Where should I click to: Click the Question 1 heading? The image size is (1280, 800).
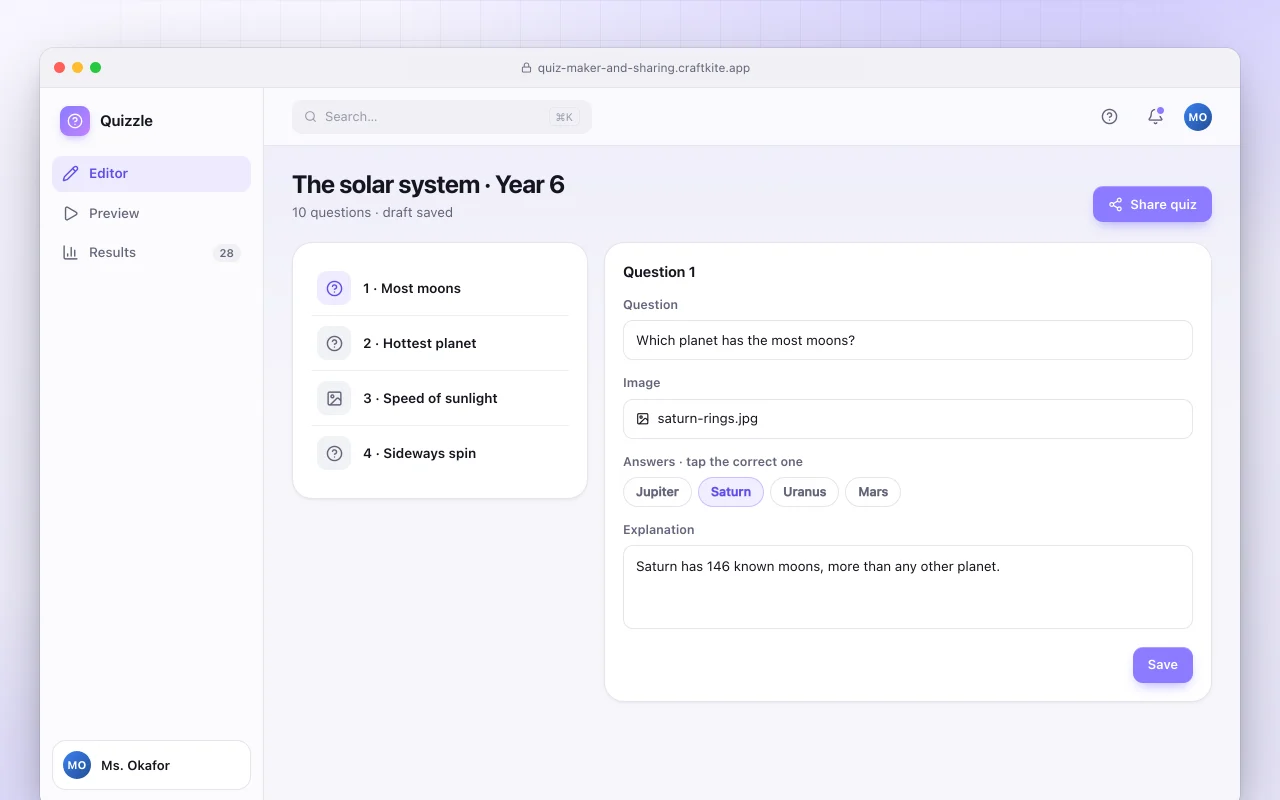tap(659, 272)
